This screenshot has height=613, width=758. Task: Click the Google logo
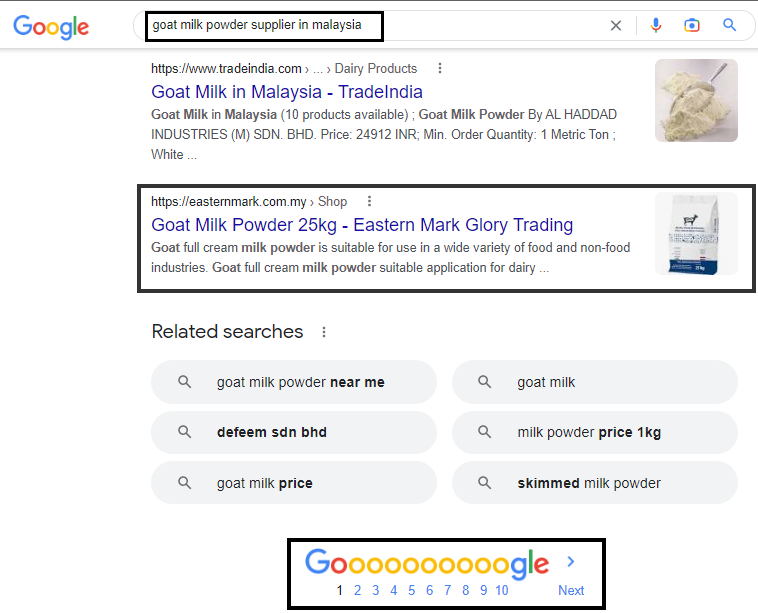point(51,27)
